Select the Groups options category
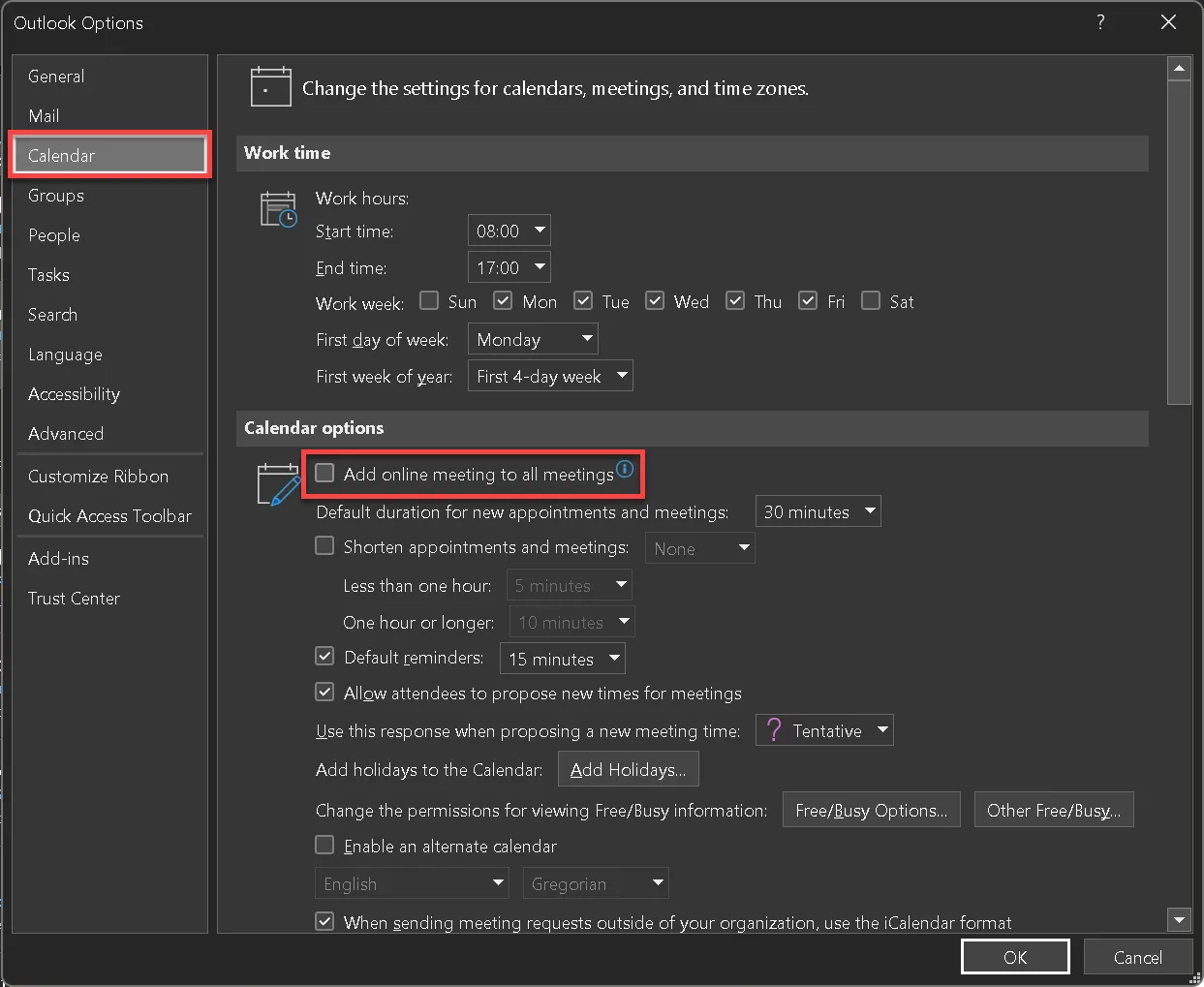This screenshot has width=1204, height=987. click(109, 195)
